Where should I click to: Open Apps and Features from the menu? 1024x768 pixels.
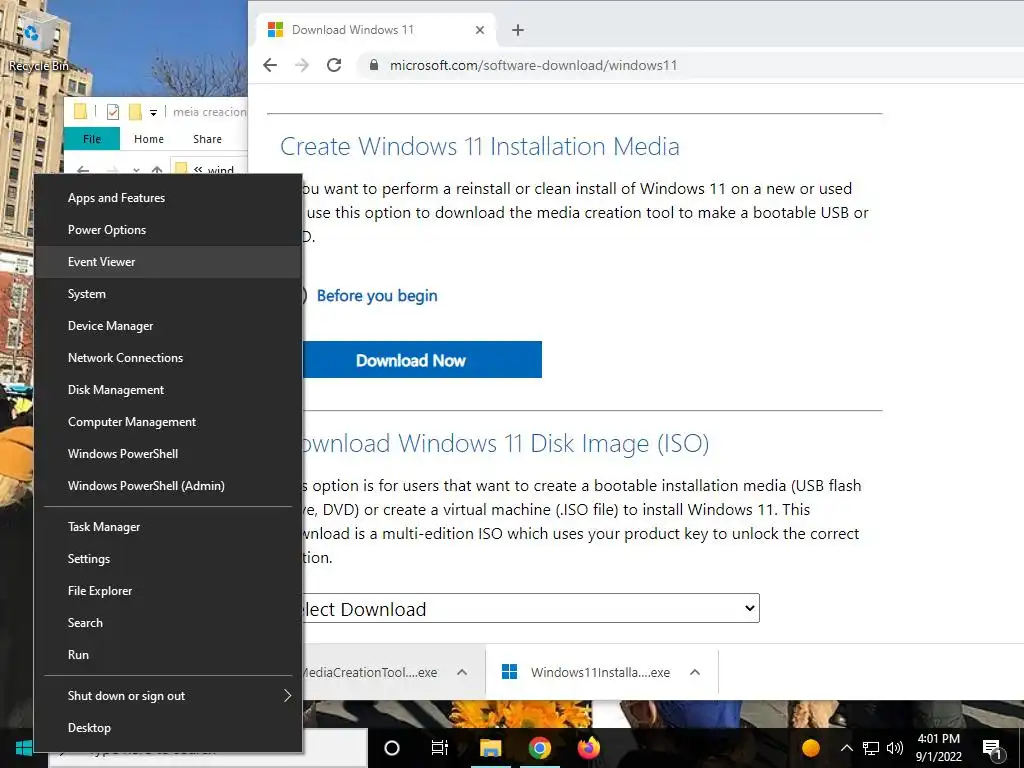[168, 198]
